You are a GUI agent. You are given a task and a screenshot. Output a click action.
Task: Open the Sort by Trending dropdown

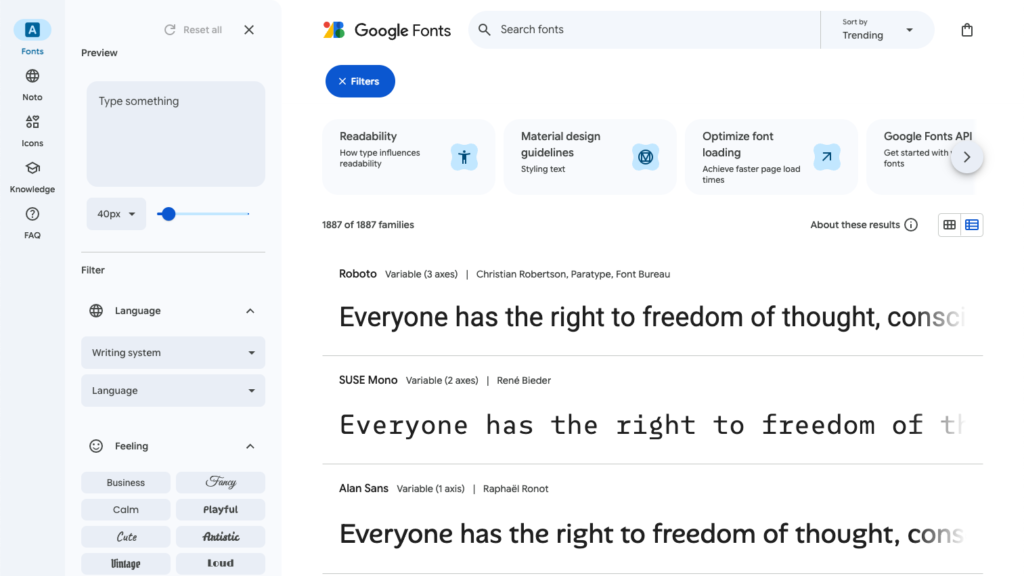pos(876,29)
